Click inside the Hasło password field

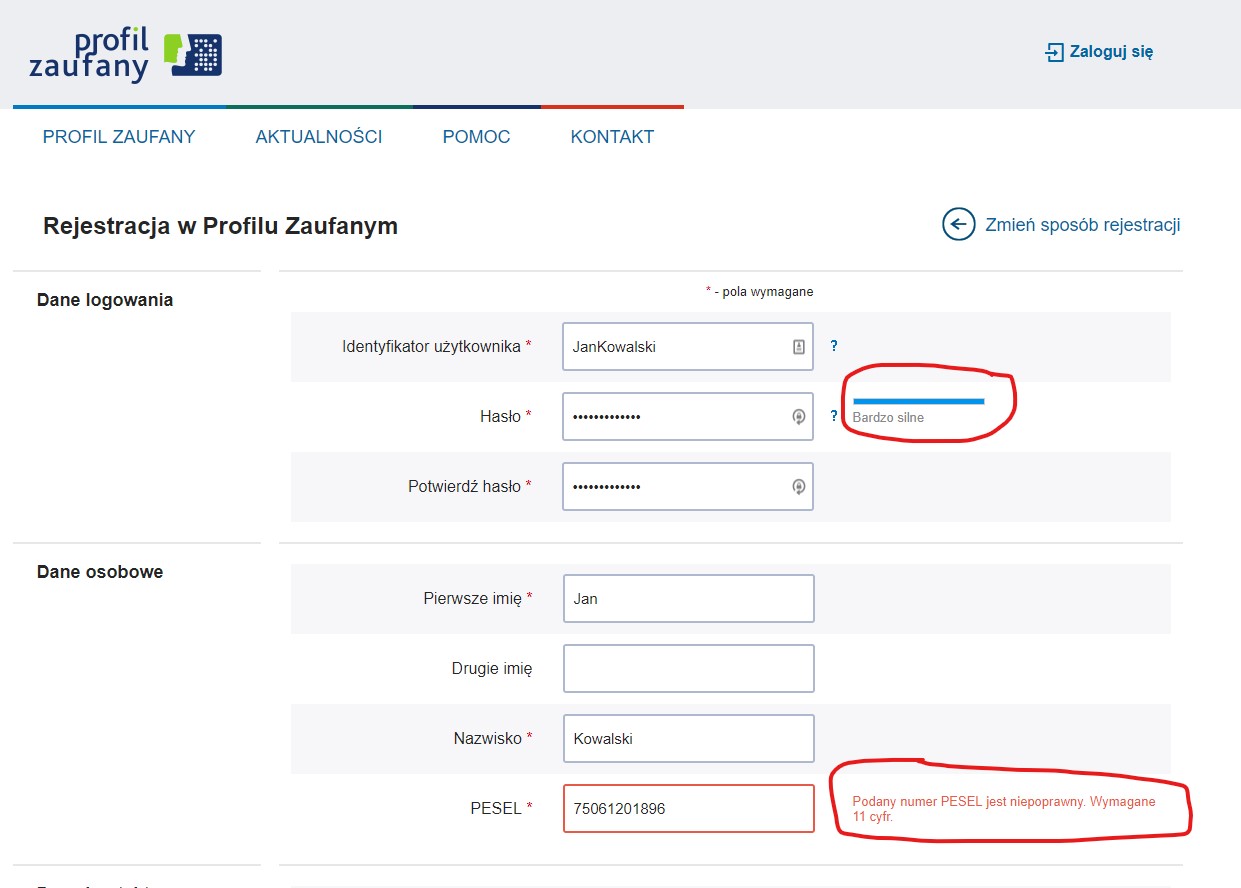coord(688,417)
